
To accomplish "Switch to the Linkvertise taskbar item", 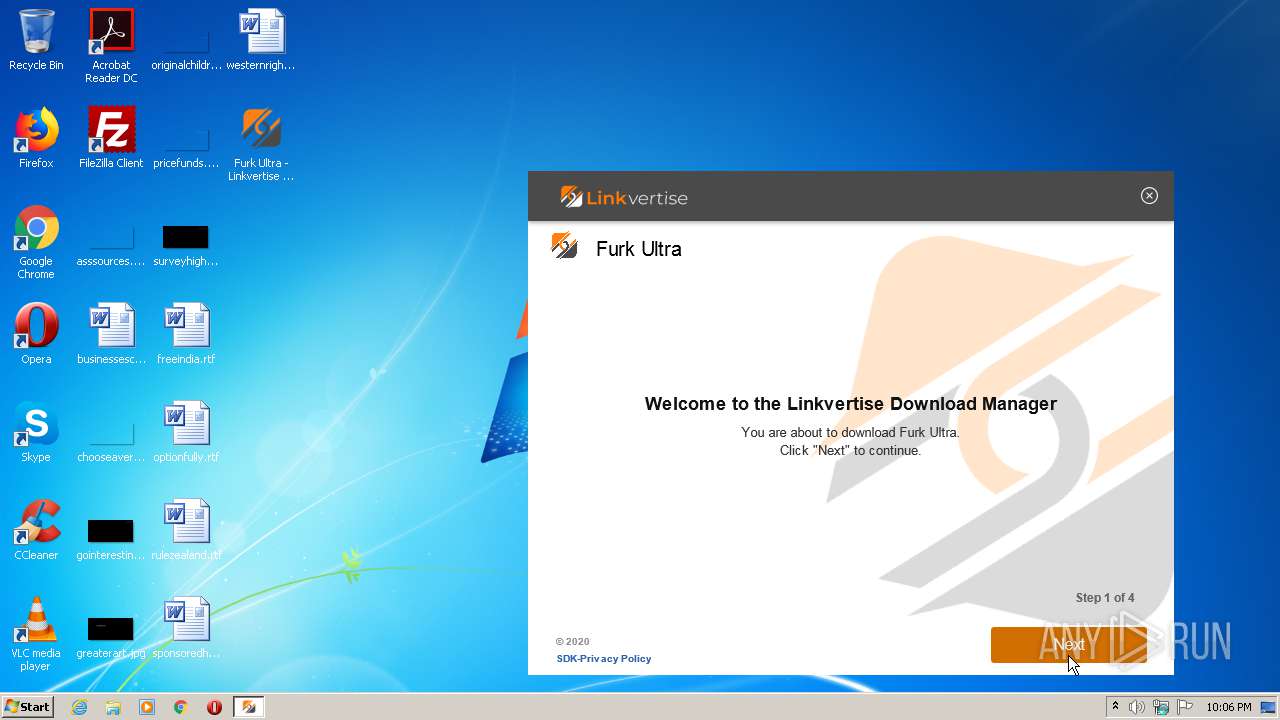I will (249, 707).
